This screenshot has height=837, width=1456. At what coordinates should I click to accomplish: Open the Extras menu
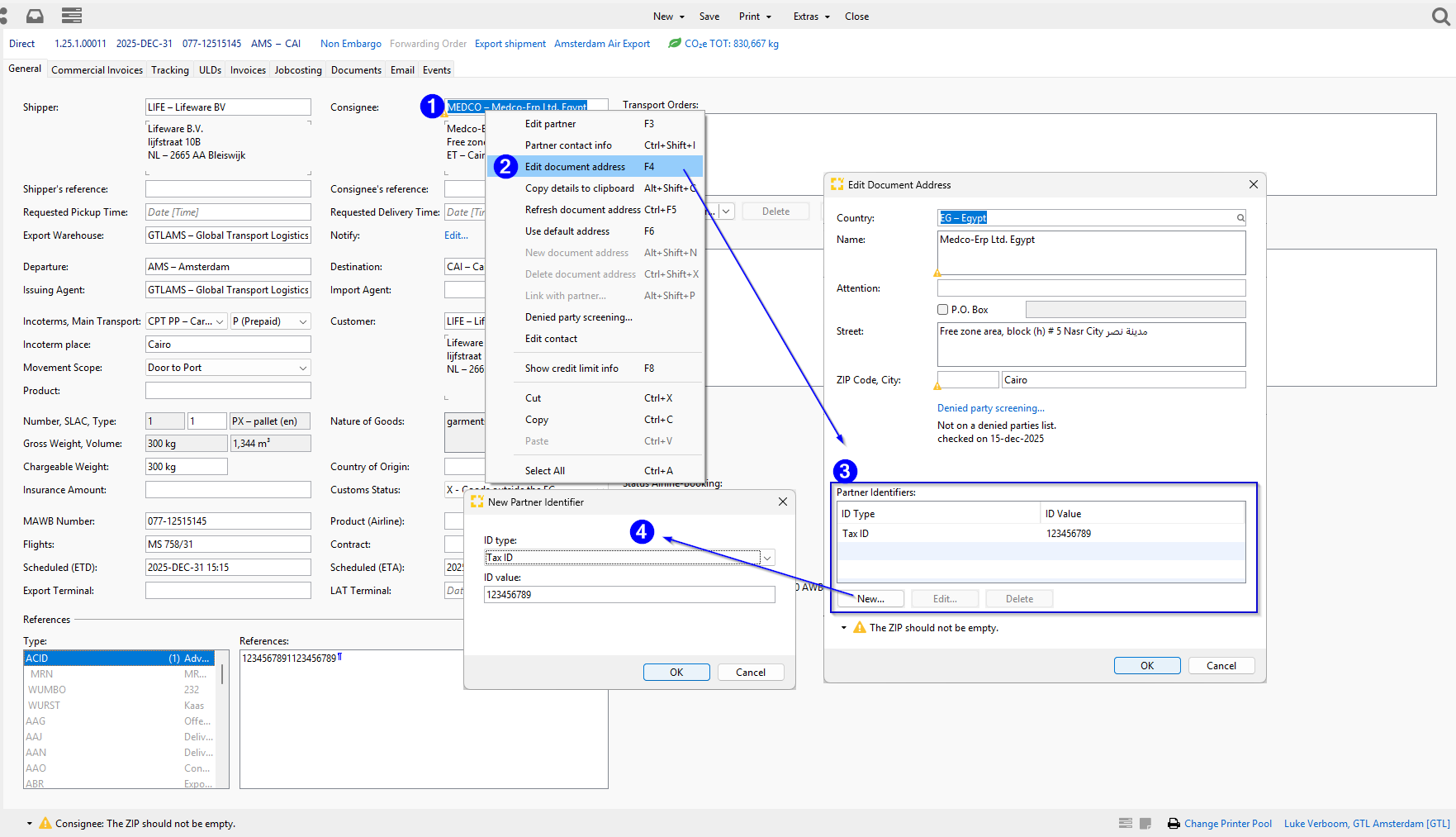811,17
